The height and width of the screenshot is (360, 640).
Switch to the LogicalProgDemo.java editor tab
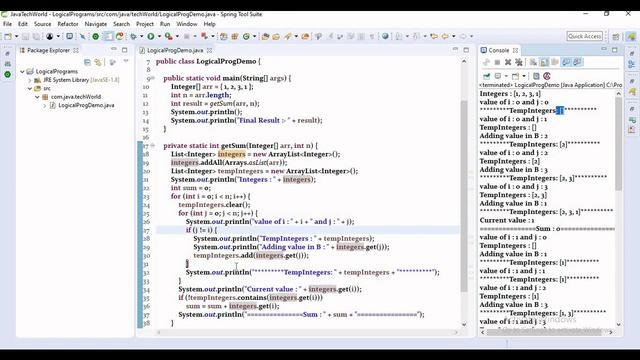point(175,50)
